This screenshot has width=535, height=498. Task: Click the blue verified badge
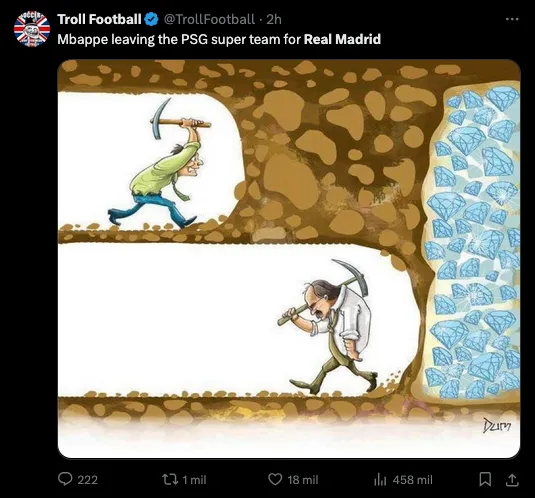151,19
